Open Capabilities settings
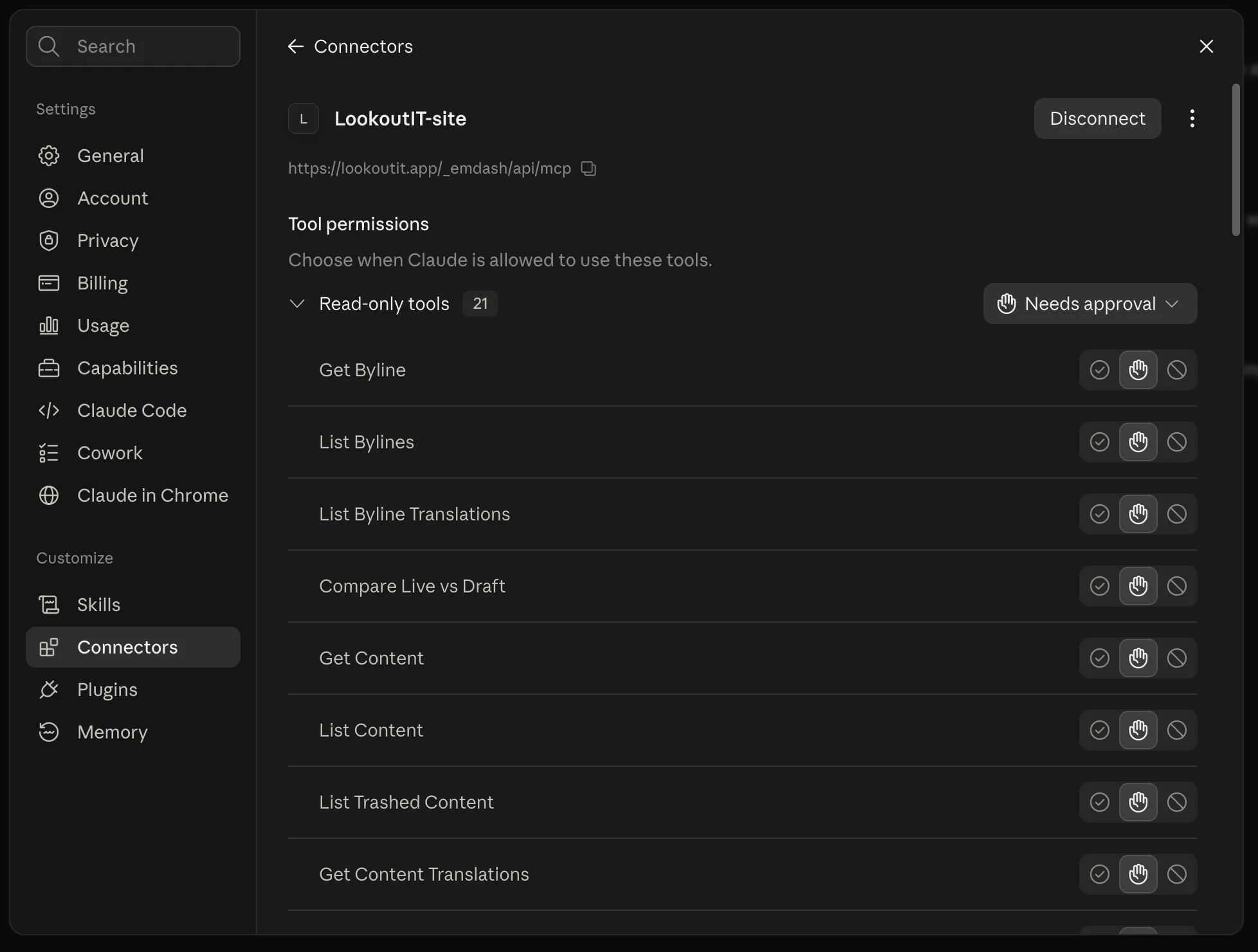Image resolution: width=1258 pixels, height=952 pixels. point(133,368)
